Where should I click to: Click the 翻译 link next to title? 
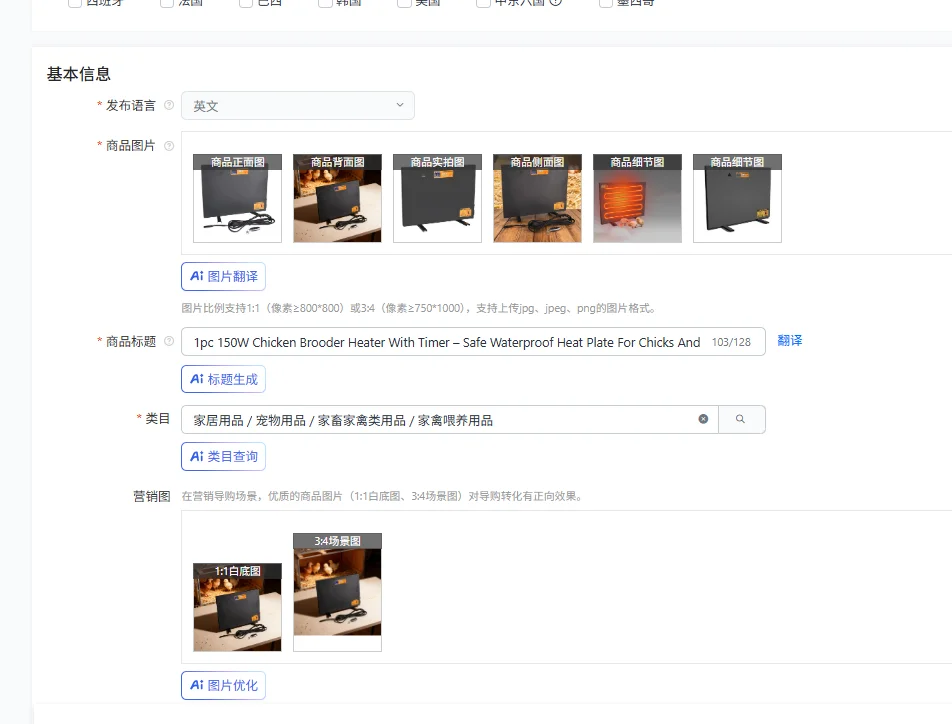tap(790, 341)
